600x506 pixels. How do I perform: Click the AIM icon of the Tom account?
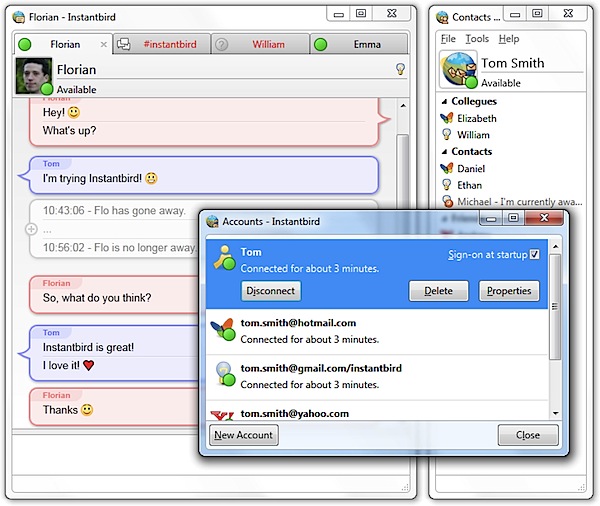point(224,258)
